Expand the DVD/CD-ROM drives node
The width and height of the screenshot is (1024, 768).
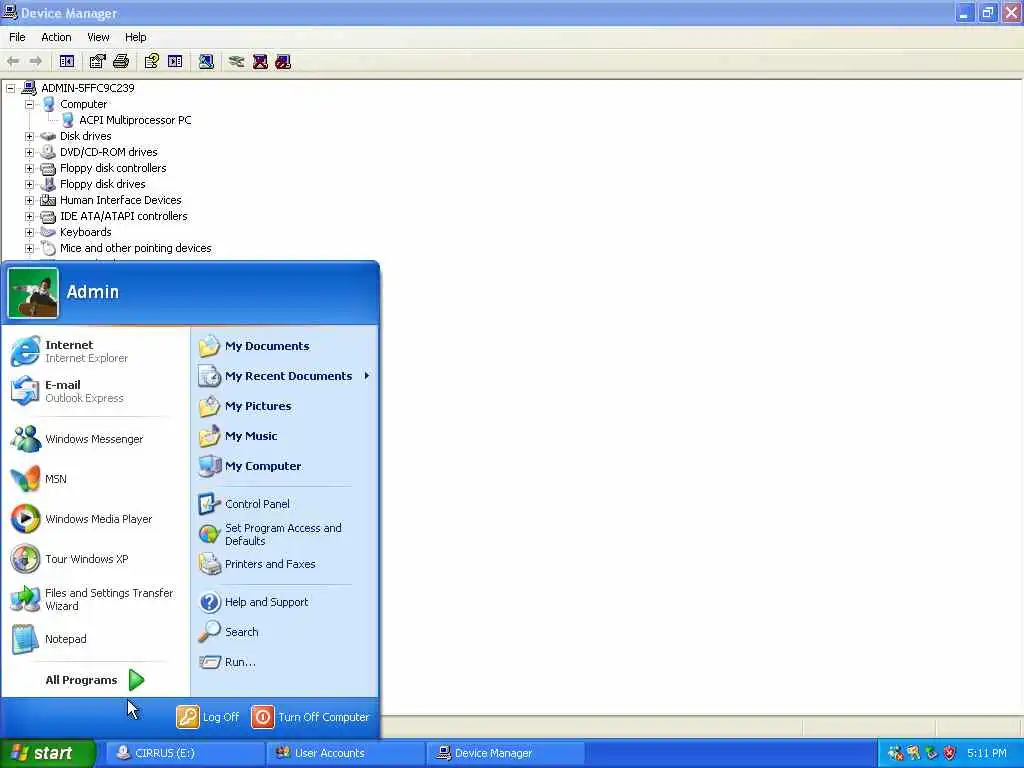pyautogui.click(x=29, y=152)
